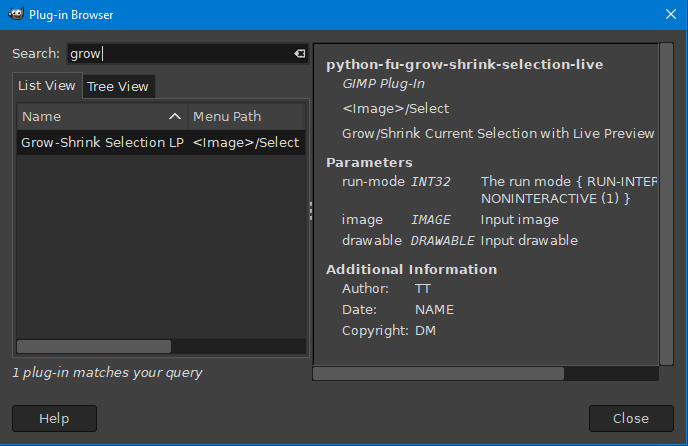
Task: Click the 'Additional Information' heading
Action: [x=412, y=269]
